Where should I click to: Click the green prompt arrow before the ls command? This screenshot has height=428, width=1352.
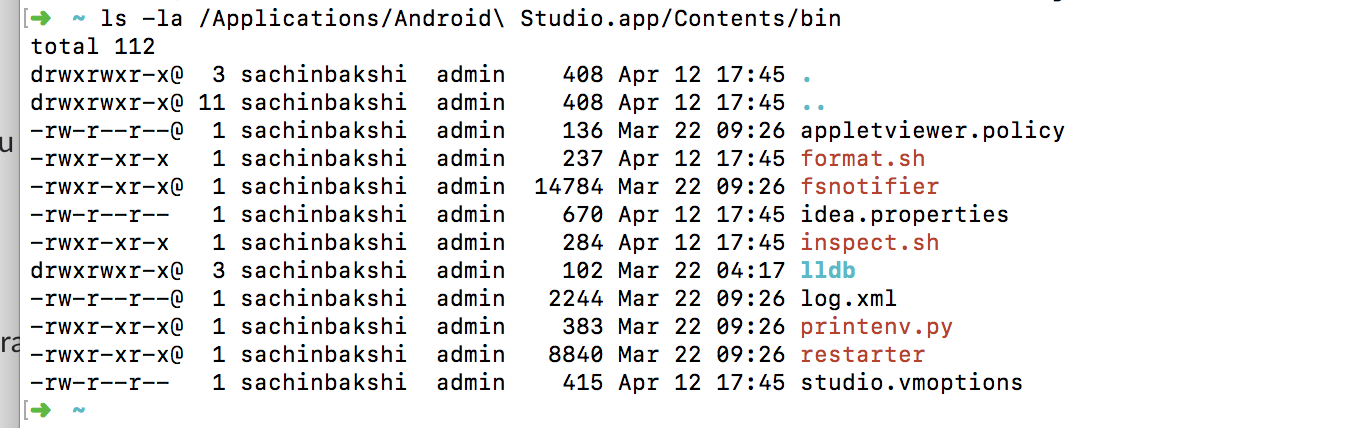40,19
